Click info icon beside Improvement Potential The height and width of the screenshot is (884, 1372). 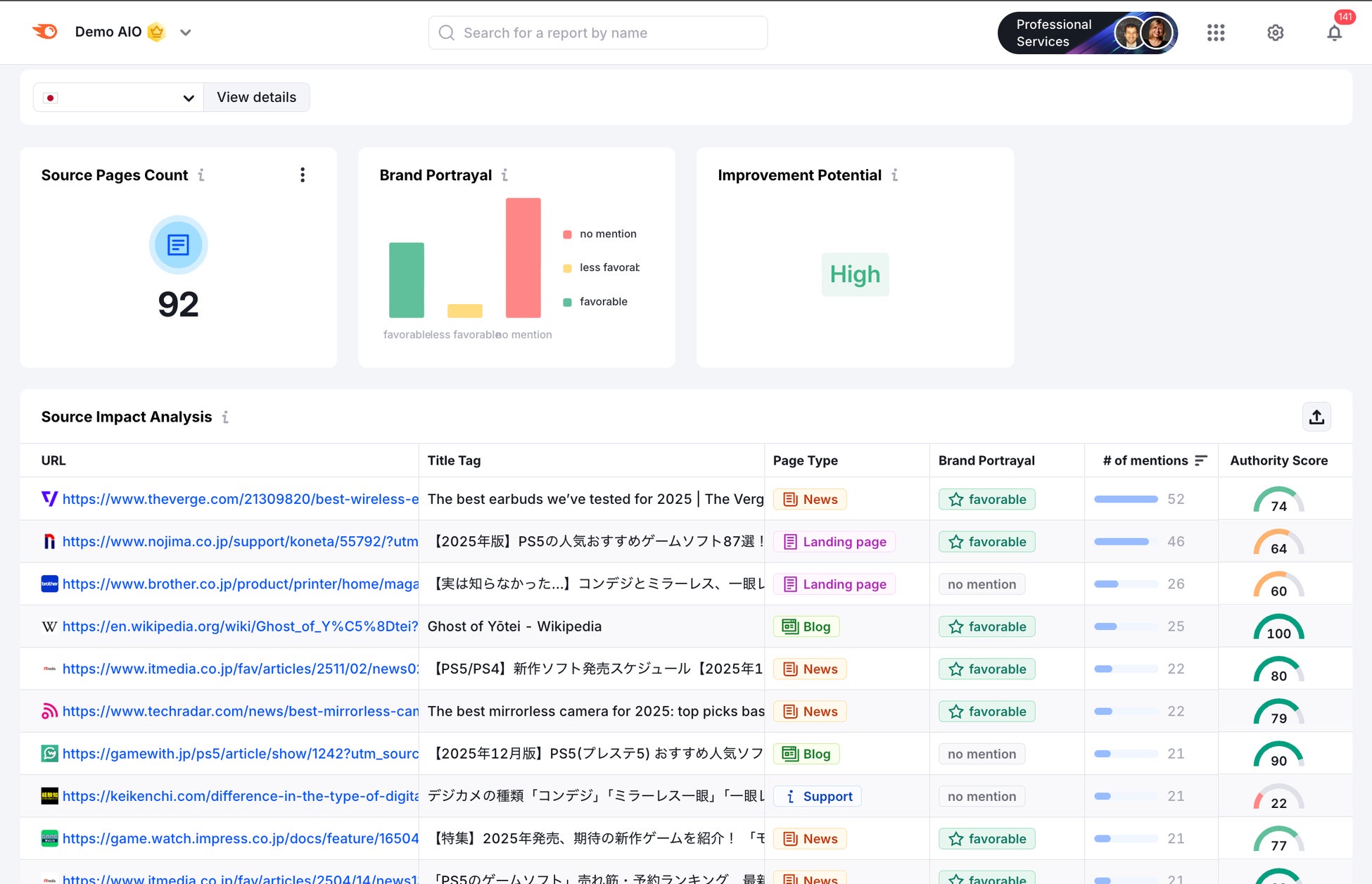[894, 175]
